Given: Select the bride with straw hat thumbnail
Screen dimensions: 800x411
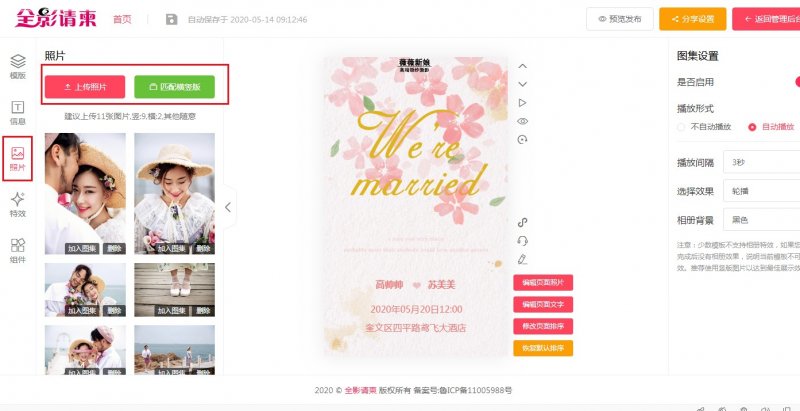Looking at the screenshot, I should click(174, 194).
